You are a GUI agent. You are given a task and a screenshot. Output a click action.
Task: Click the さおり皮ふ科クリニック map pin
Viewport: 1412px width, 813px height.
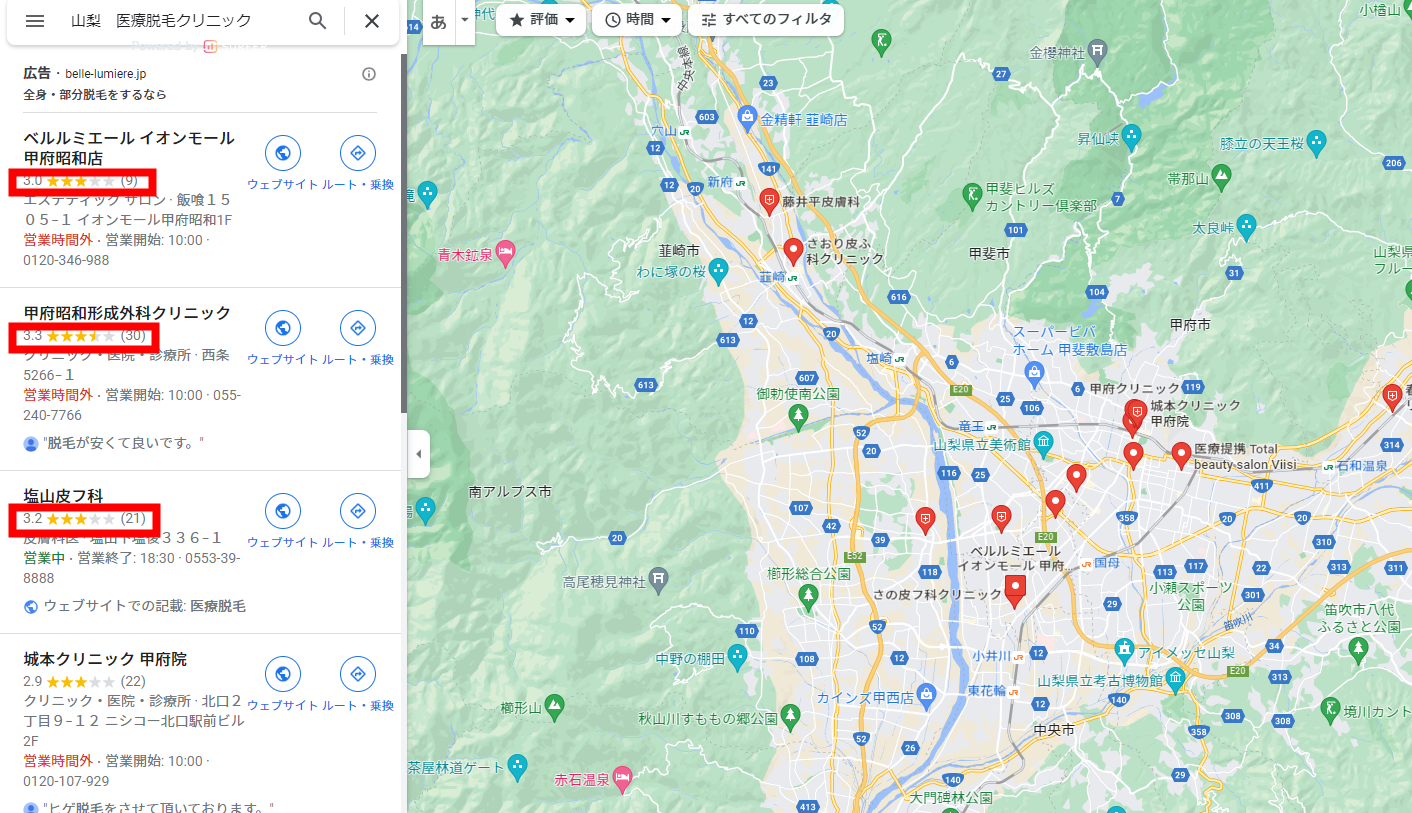click(x=794, y=251)
